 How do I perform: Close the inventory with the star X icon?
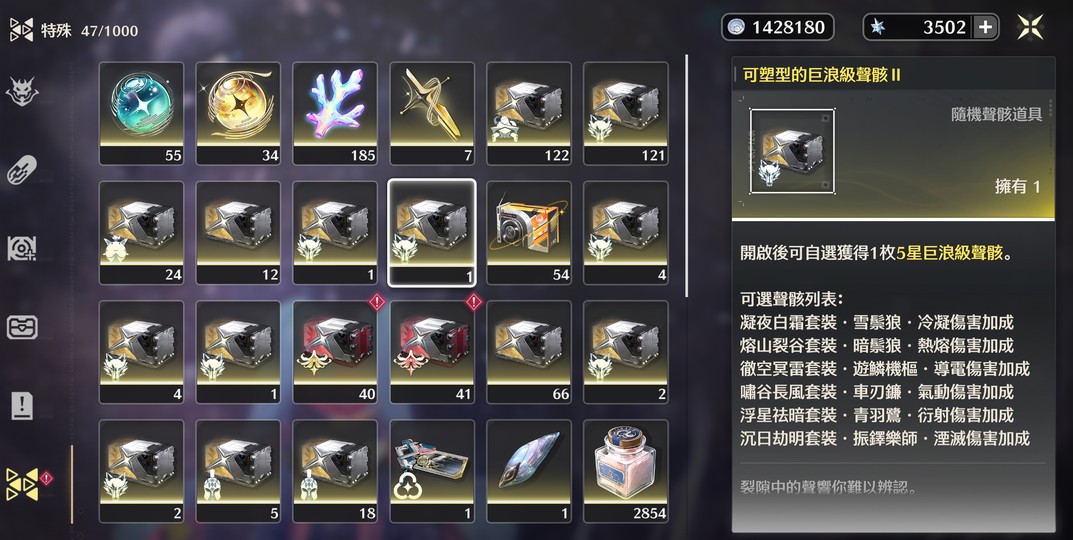[1030, 27]
